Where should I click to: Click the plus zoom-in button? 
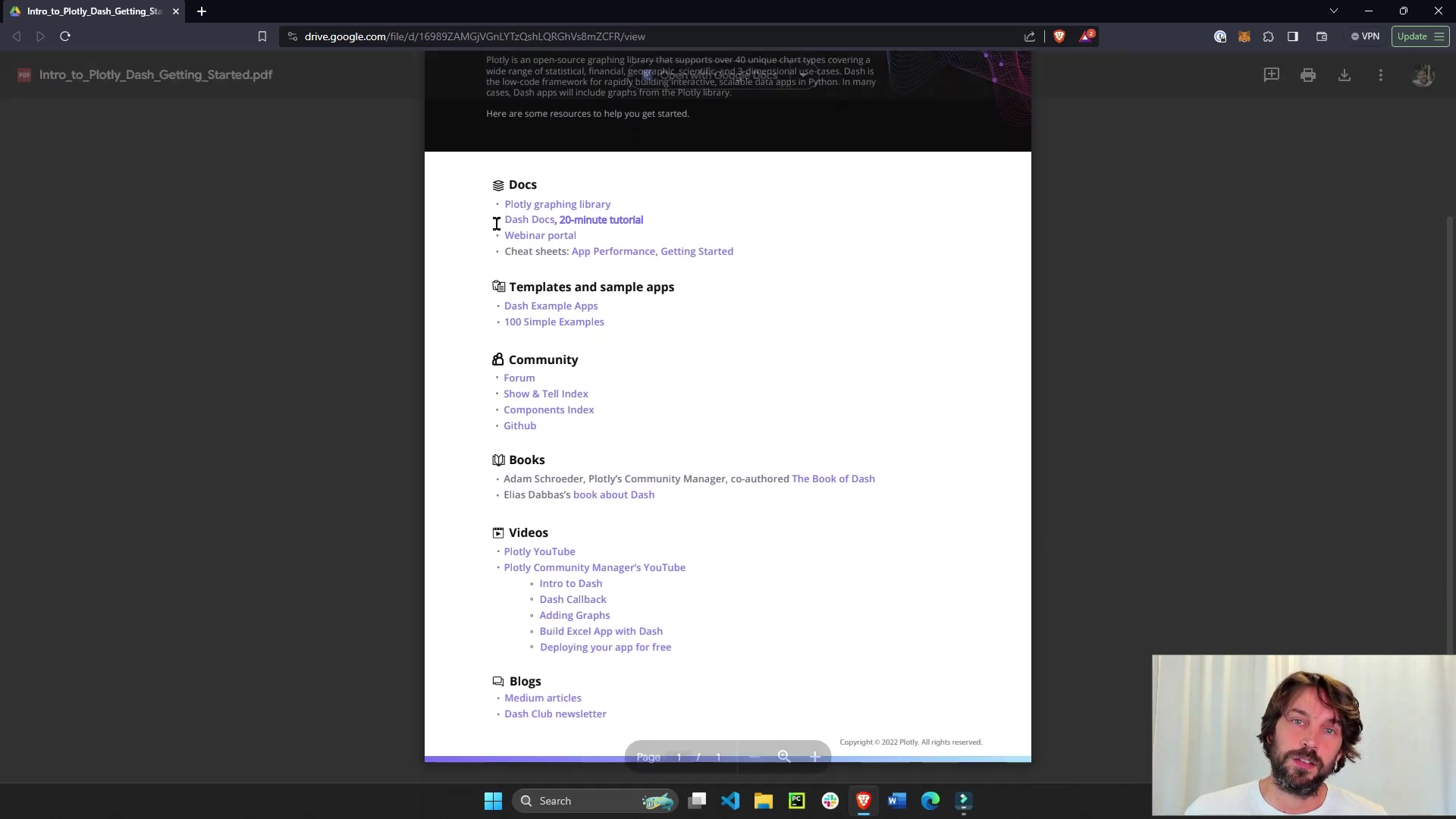814,757
